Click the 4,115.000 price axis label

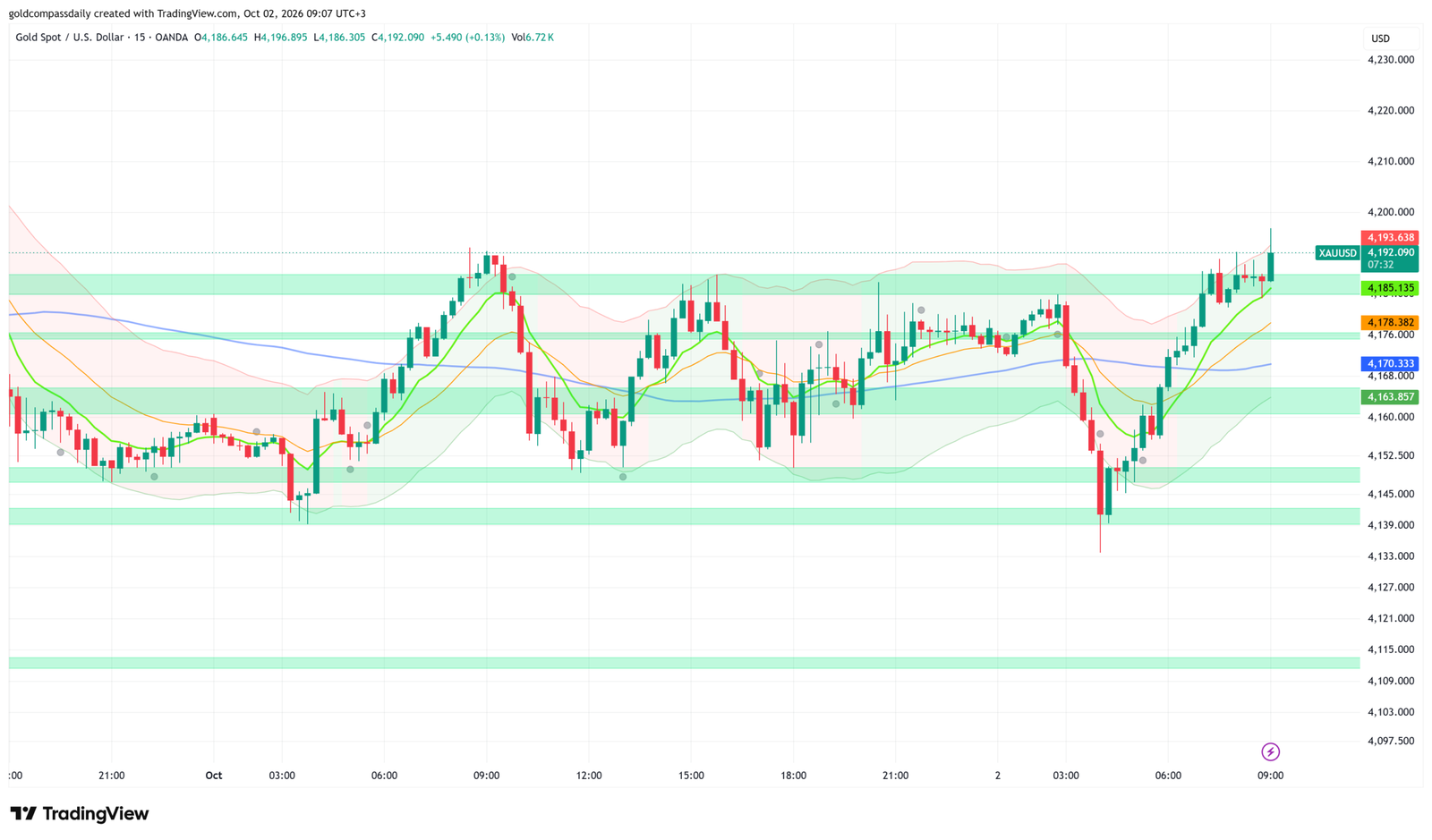click(1391, 650)
